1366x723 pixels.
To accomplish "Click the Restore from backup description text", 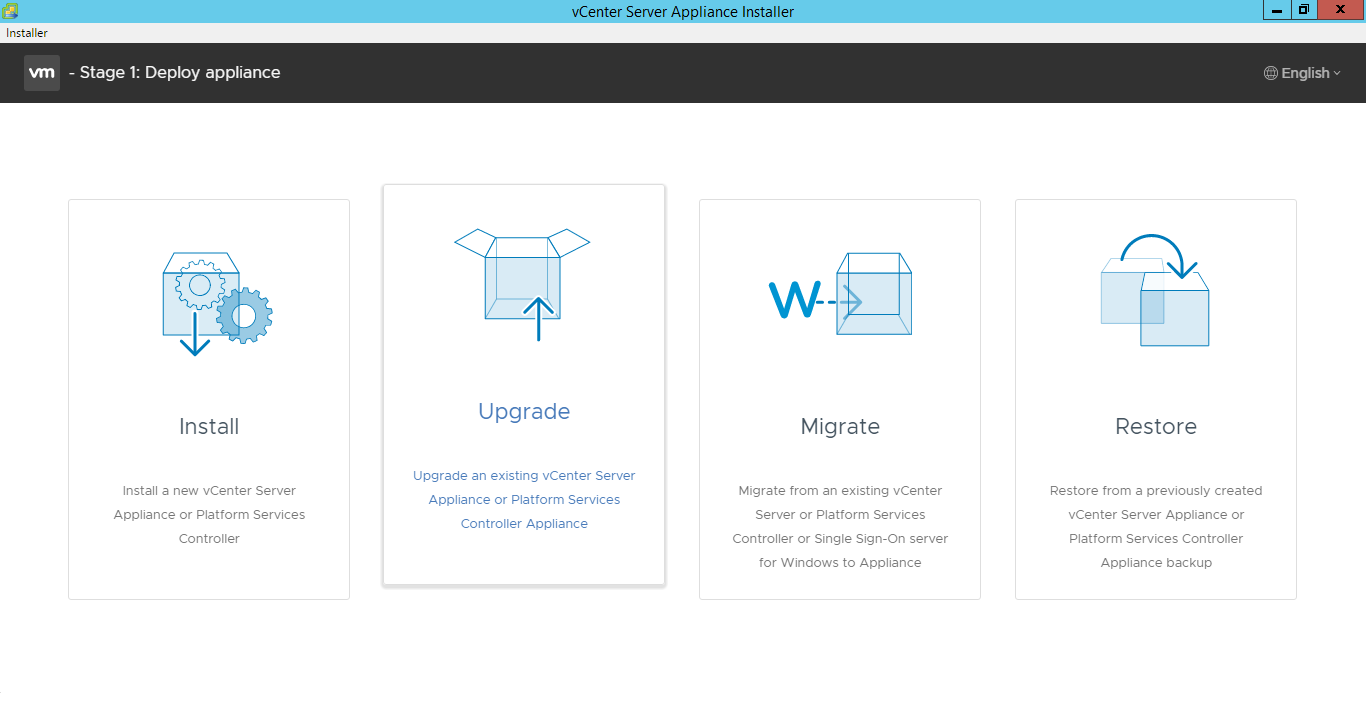I will click(1155, 526).
